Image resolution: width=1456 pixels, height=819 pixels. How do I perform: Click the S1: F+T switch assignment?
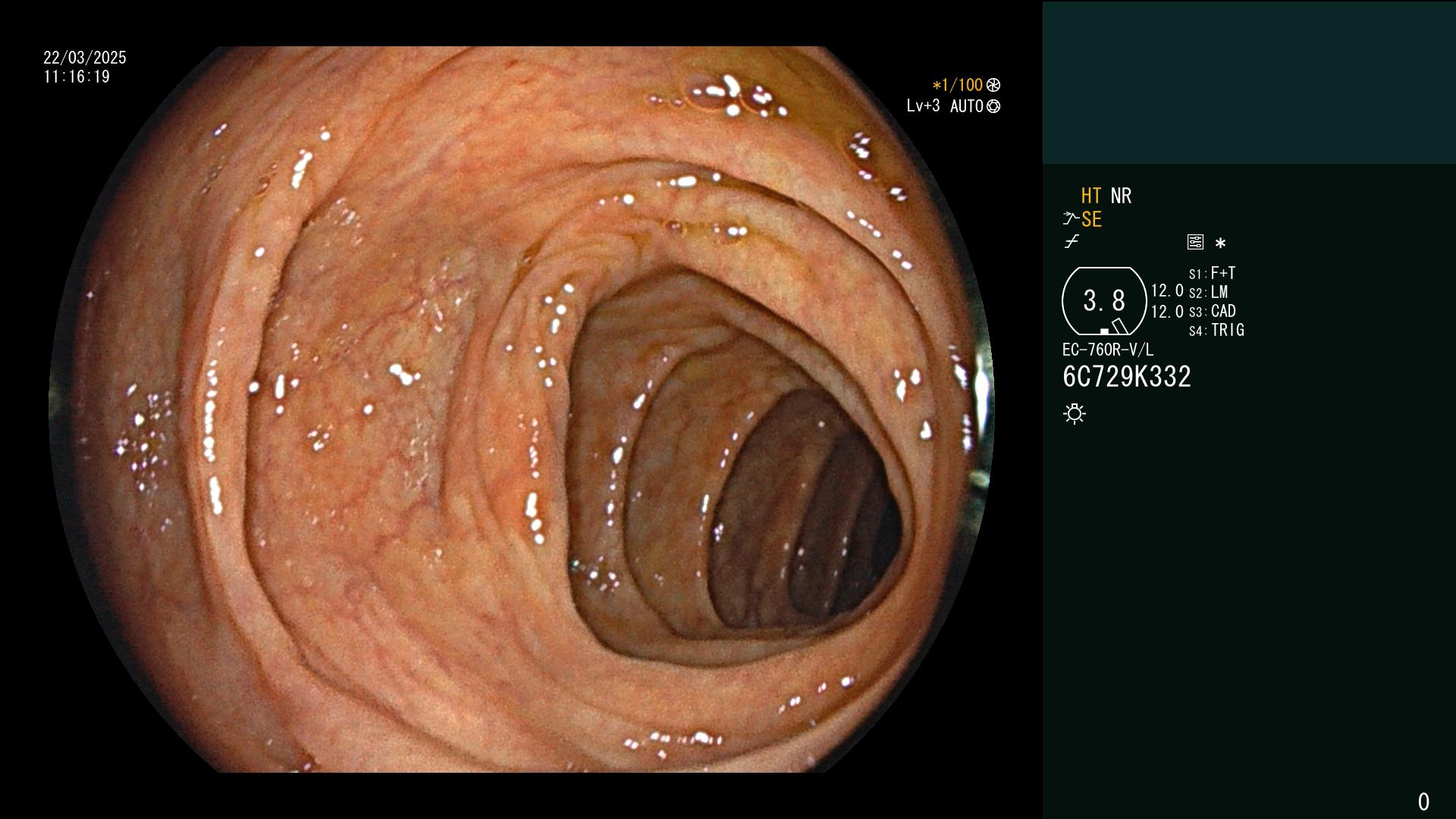click(x=1213, y=273)
